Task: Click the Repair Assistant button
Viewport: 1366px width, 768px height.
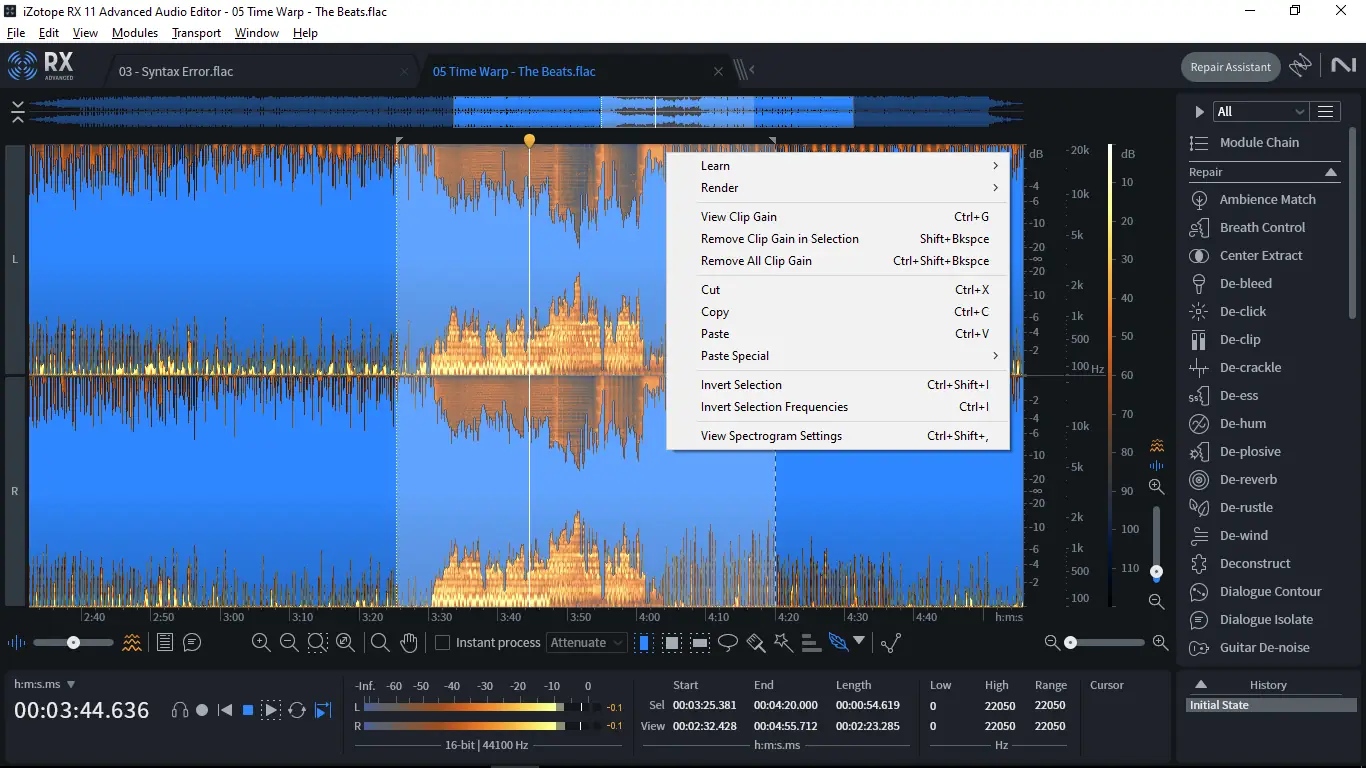Action: tap(1230, 67)
